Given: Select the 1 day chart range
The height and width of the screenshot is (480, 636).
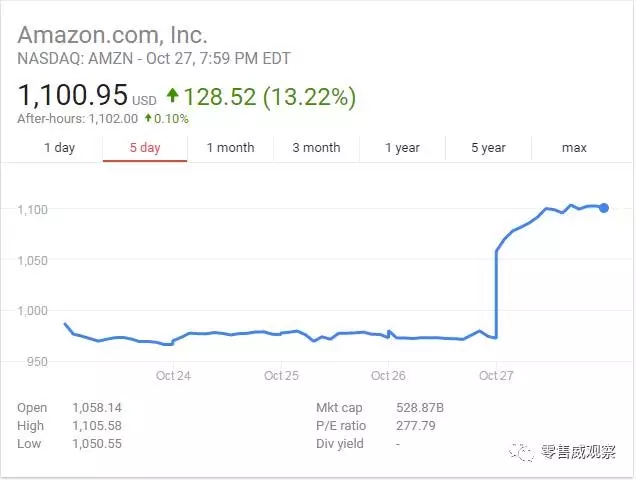Looking at the screenshot, I should [x=59, y=148].
